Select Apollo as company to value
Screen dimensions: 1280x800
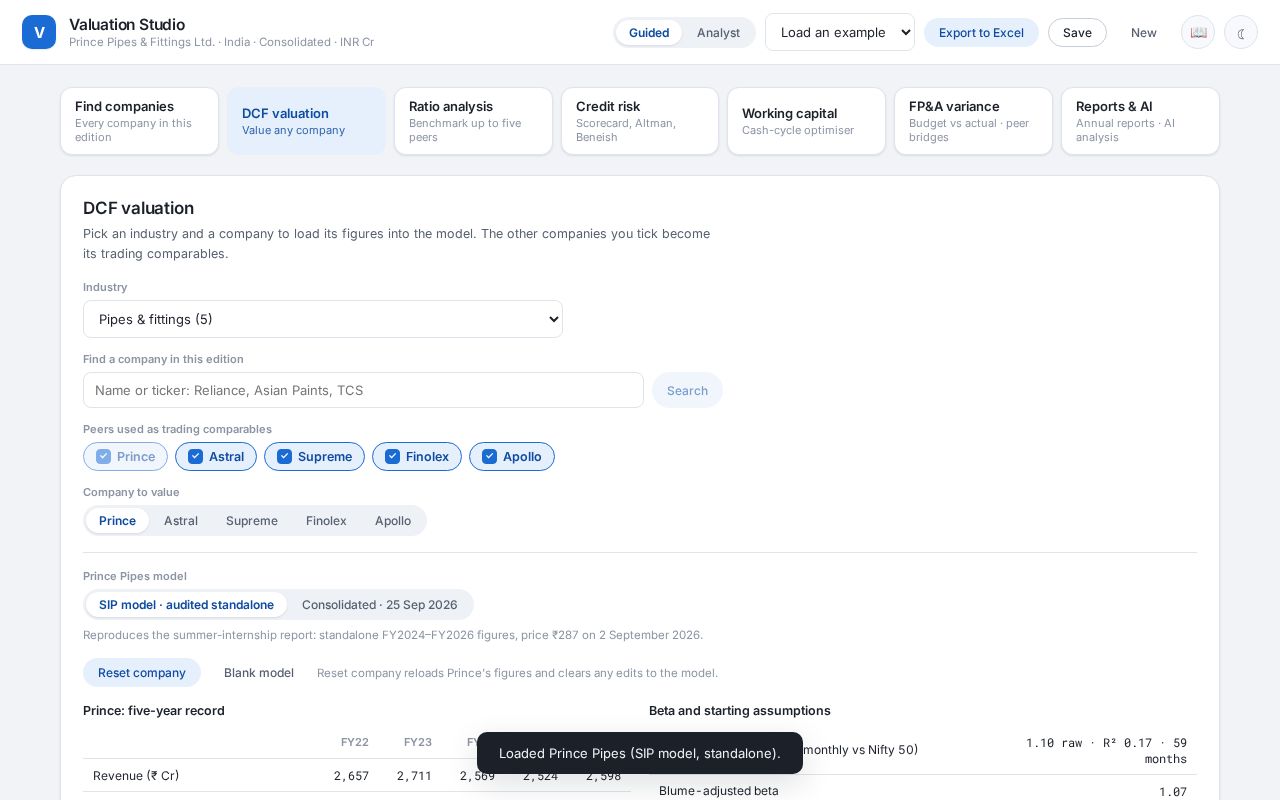[393, 520]
